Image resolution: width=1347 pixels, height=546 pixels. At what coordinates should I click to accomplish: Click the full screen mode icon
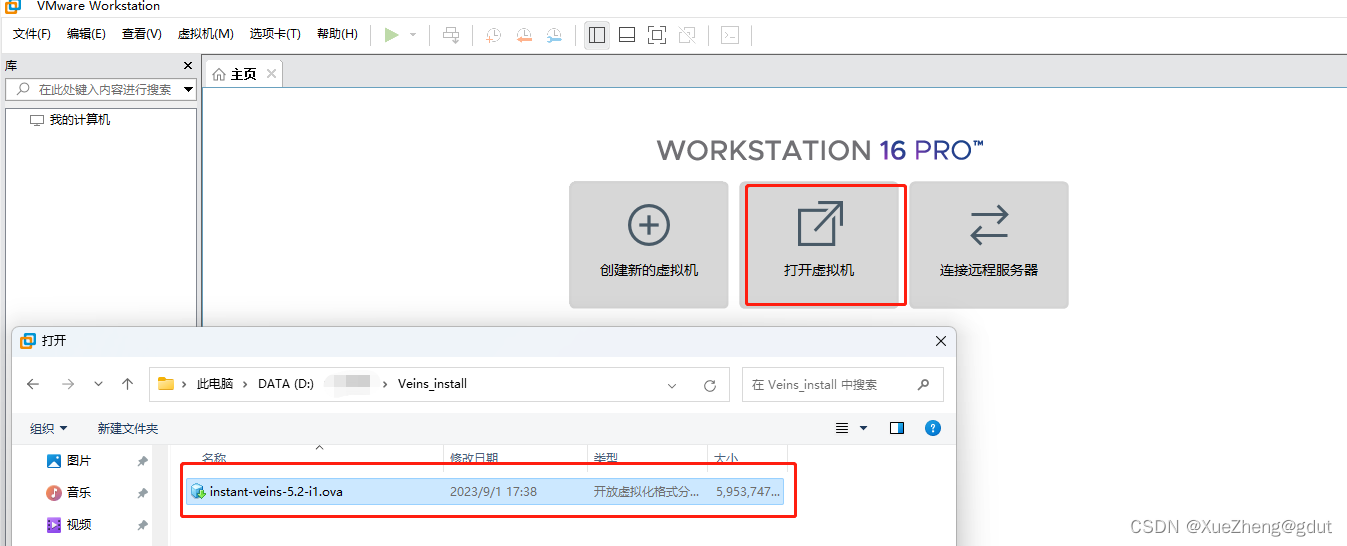pyautogui.click(x=657, y=35)
